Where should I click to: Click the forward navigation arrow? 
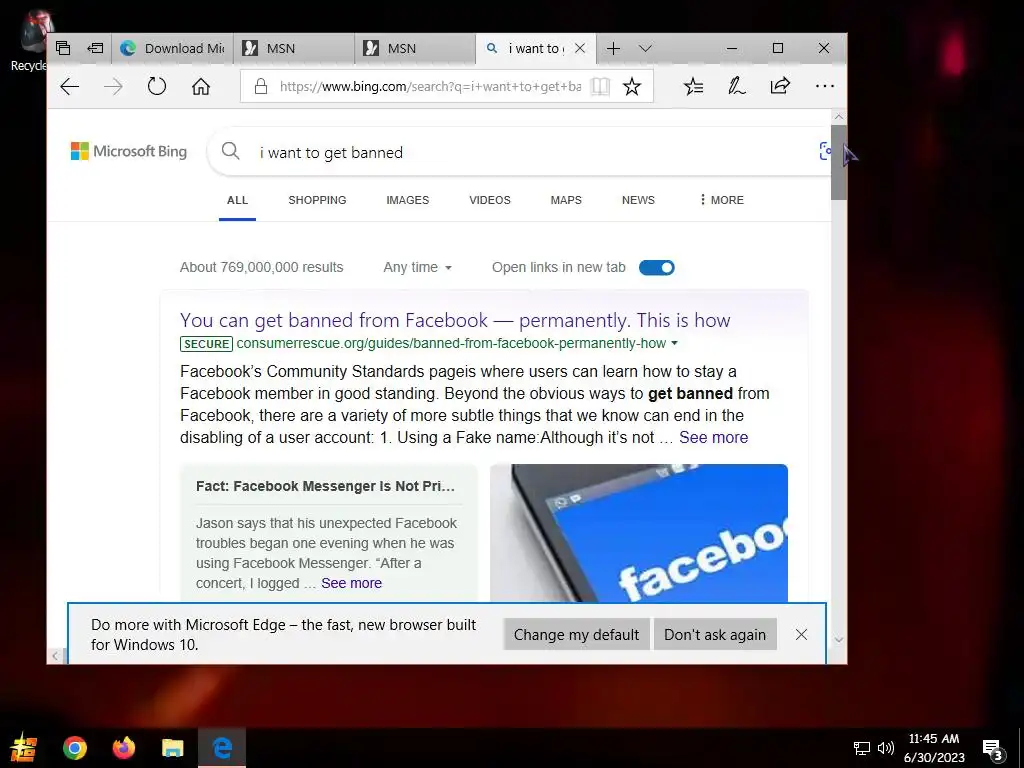coord(113,86)
